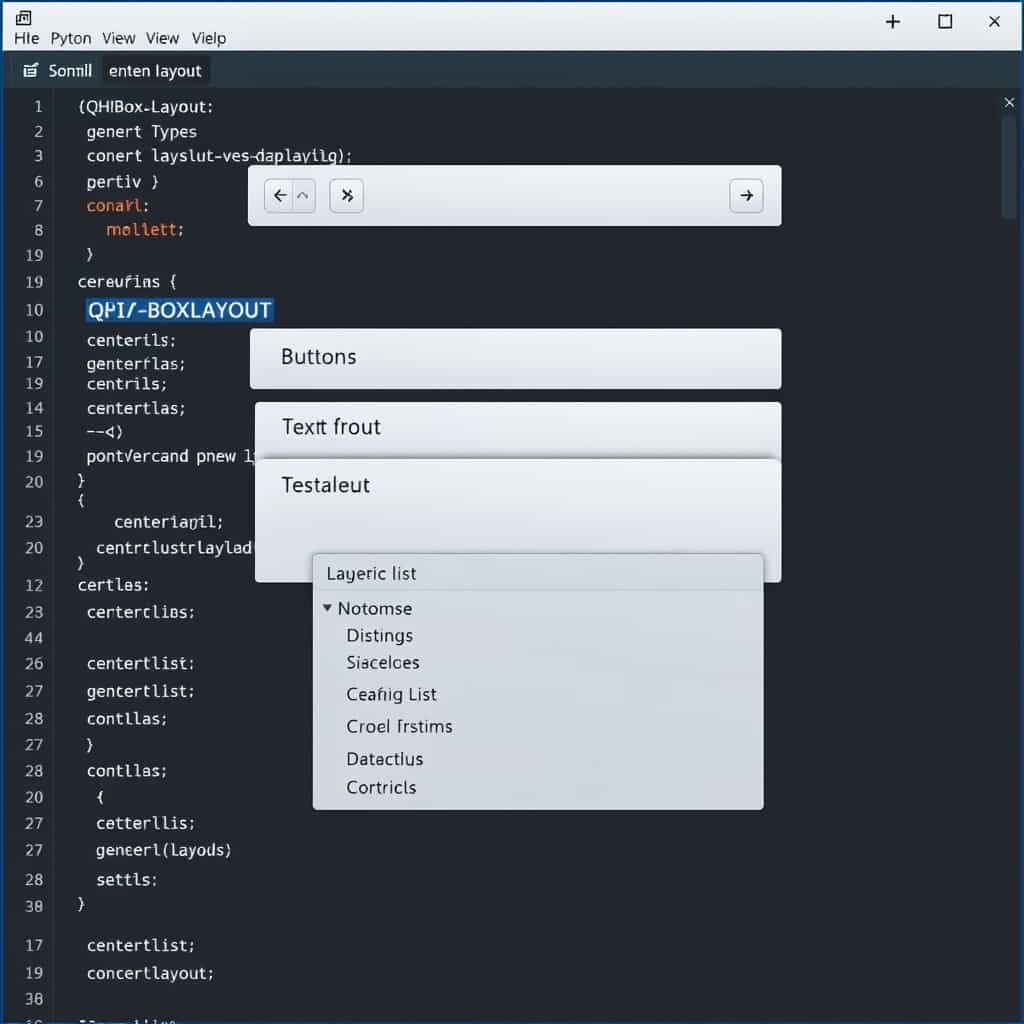Close the application window
1024x1024 pixels.
(x=994, y=22)
